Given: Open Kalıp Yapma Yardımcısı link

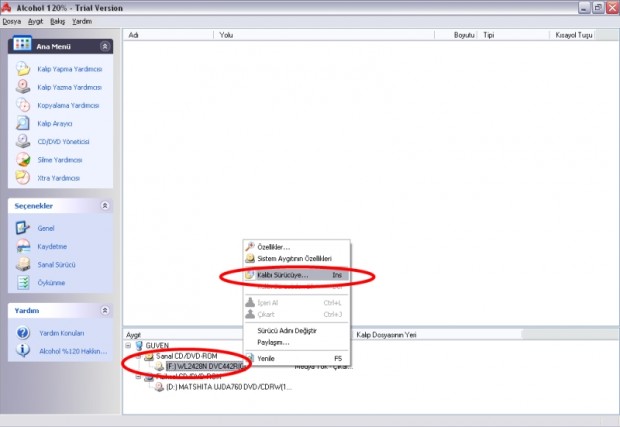Looking at the screenshot, I should (x=70, y=69).
